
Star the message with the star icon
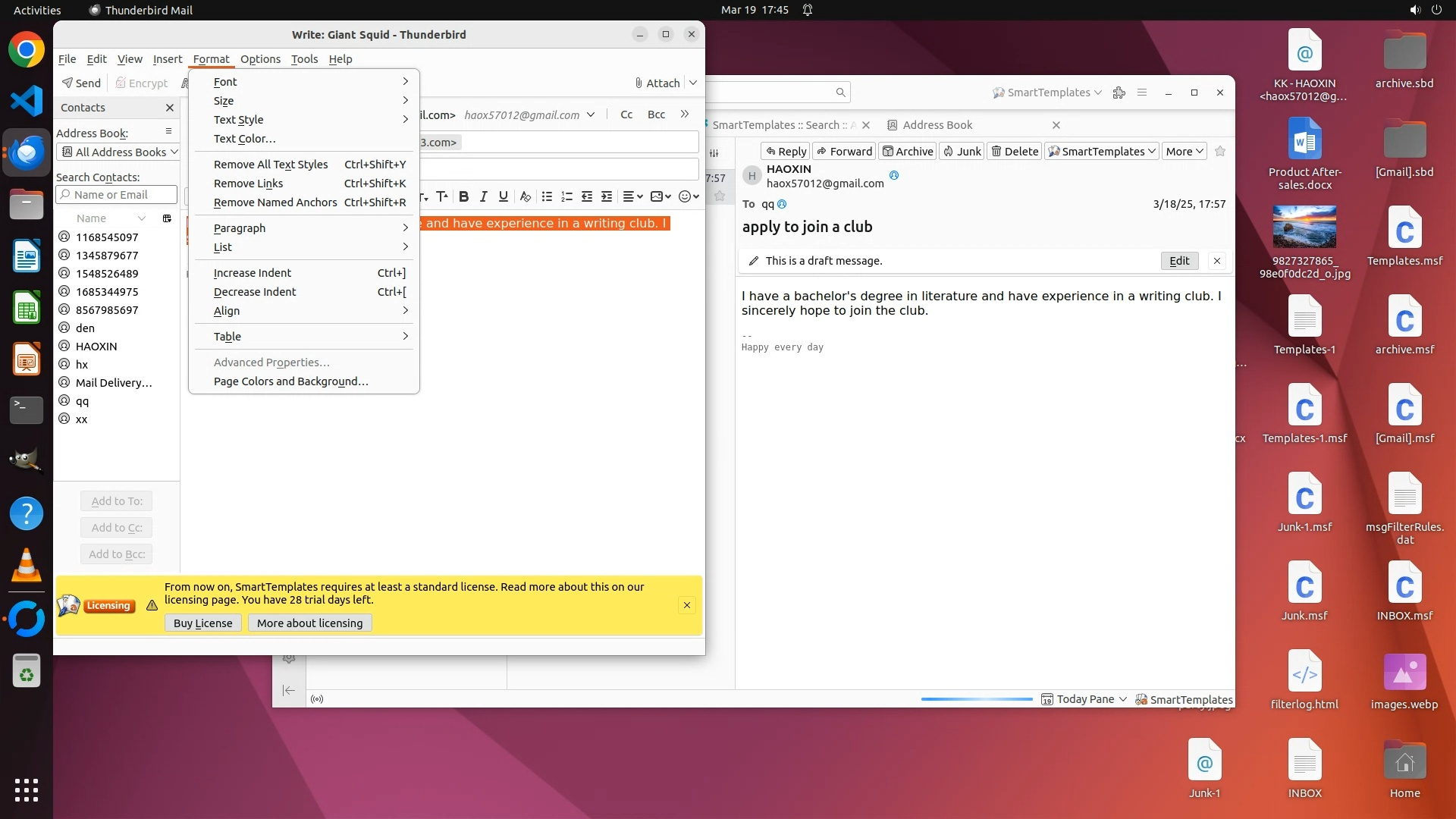[x=1219, y=151]
